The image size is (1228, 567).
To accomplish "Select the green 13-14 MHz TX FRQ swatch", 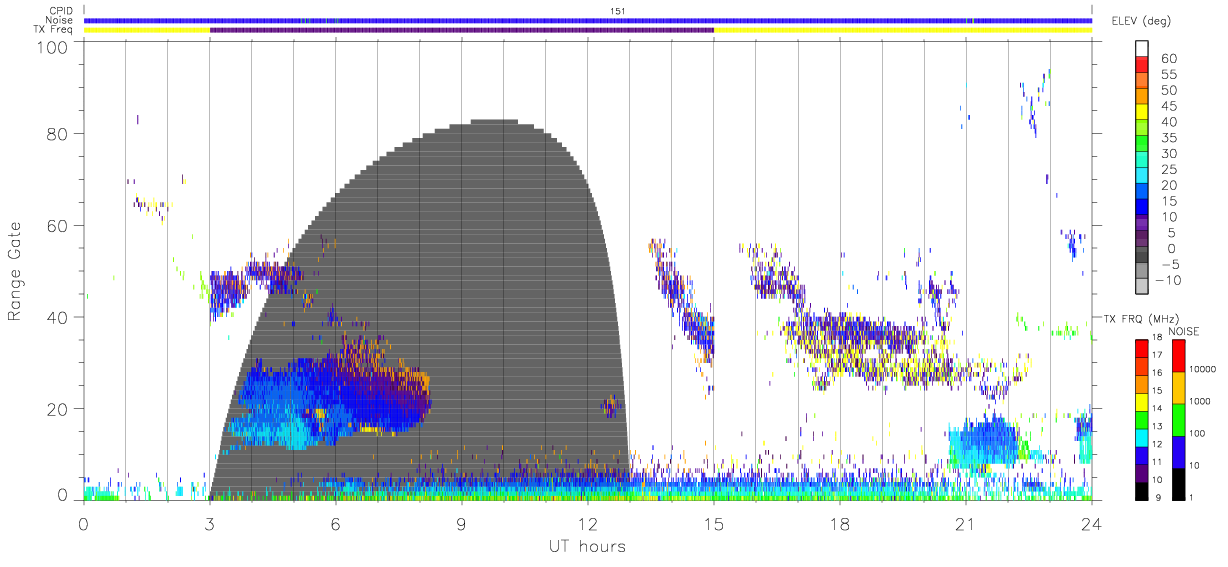I will 1142,420.
